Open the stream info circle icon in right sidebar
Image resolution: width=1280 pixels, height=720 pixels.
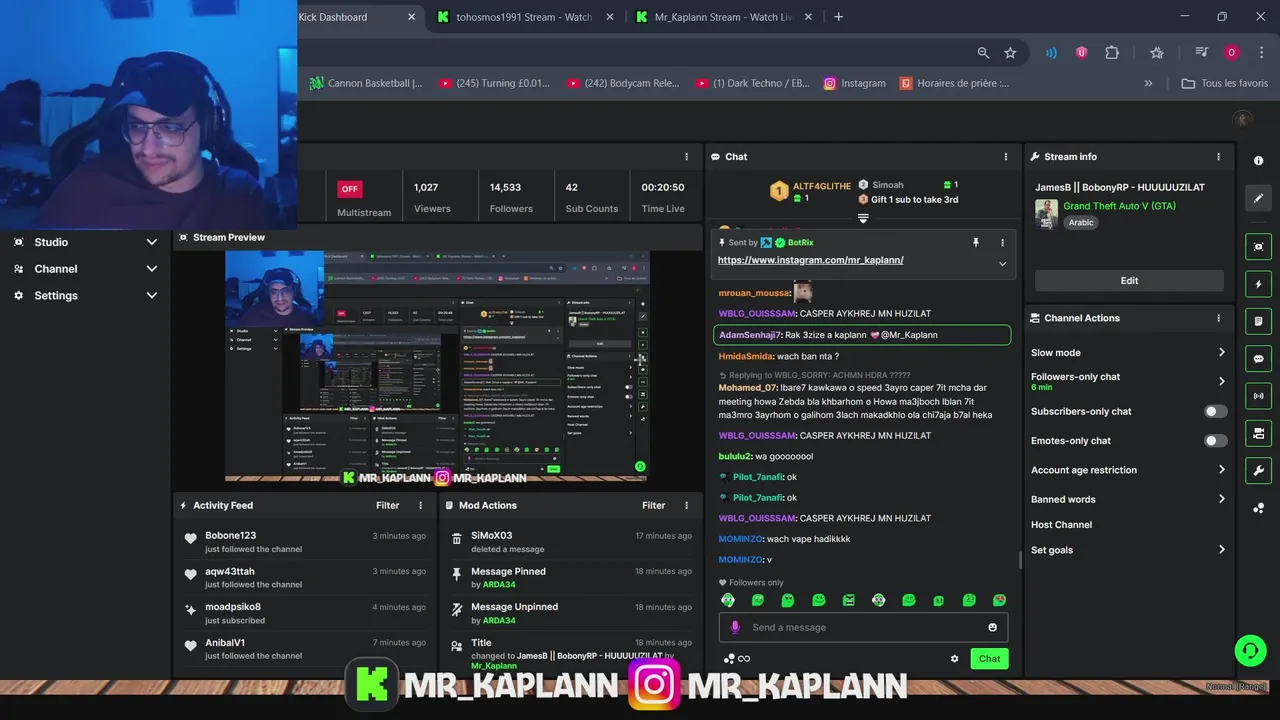(x=1258, y=160)
